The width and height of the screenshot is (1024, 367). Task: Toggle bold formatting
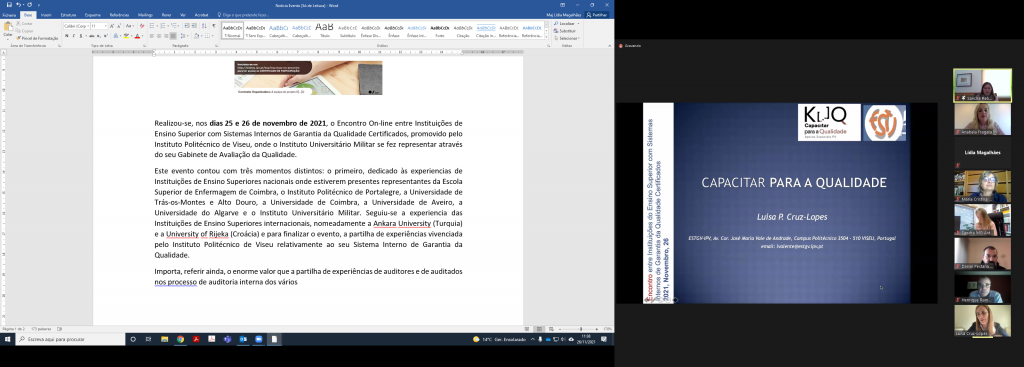tap(67, 36)
